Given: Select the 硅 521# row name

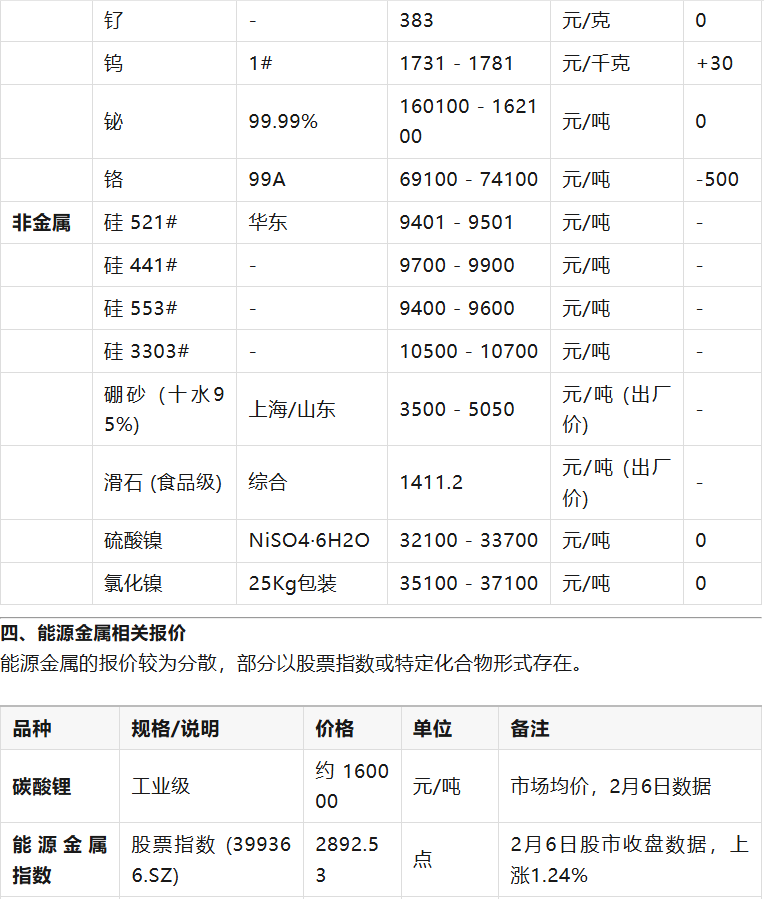Looking at the screenshot, I should 140,223.
